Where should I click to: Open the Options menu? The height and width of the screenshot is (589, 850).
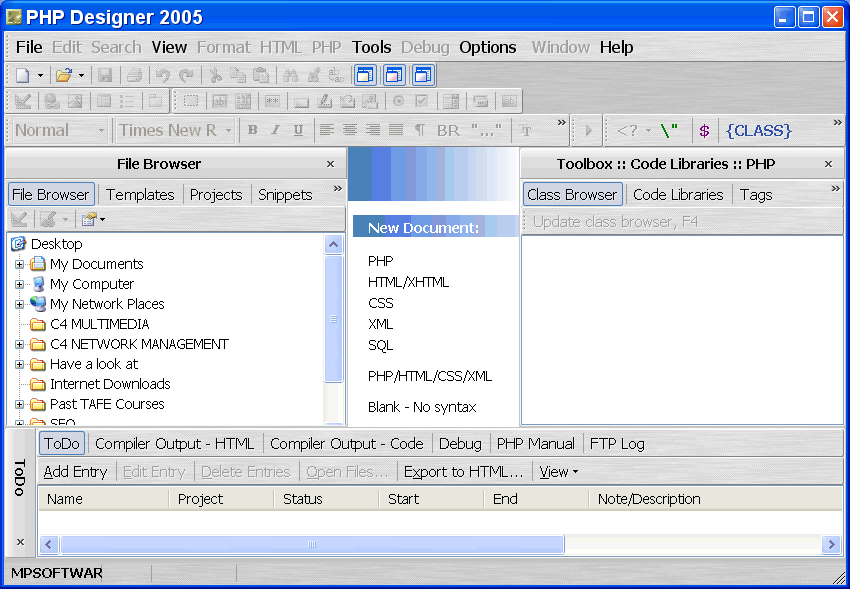pos(487,48)
